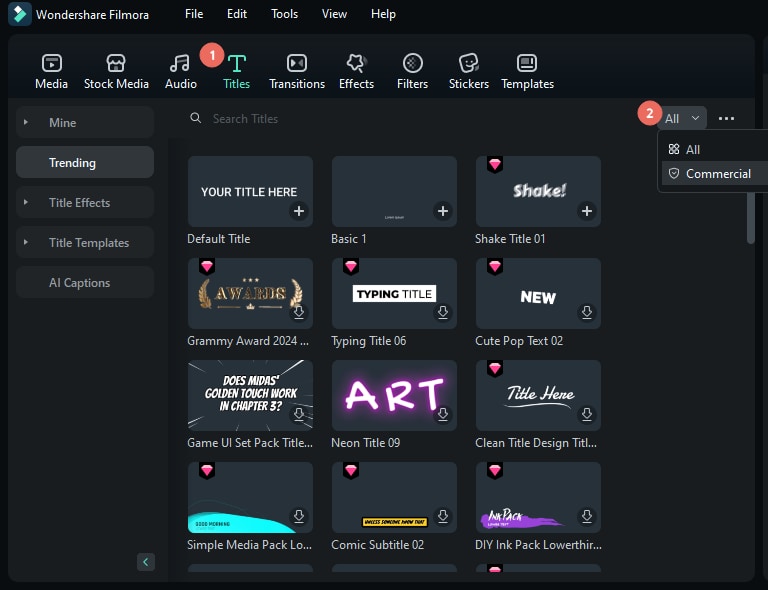Download Cute Pop Text 02
The width and height of the screenshot is (768, 590).
click(587, 312)
